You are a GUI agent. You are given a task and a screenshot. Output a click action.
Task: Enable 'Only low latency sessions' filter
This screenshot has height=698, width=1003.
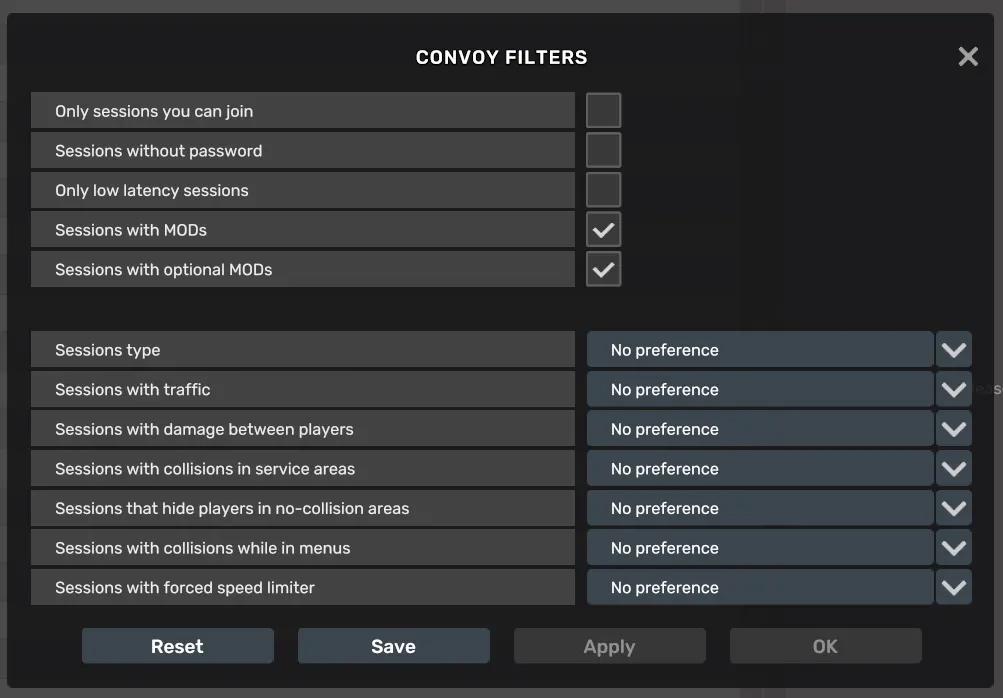pos(603,190)
